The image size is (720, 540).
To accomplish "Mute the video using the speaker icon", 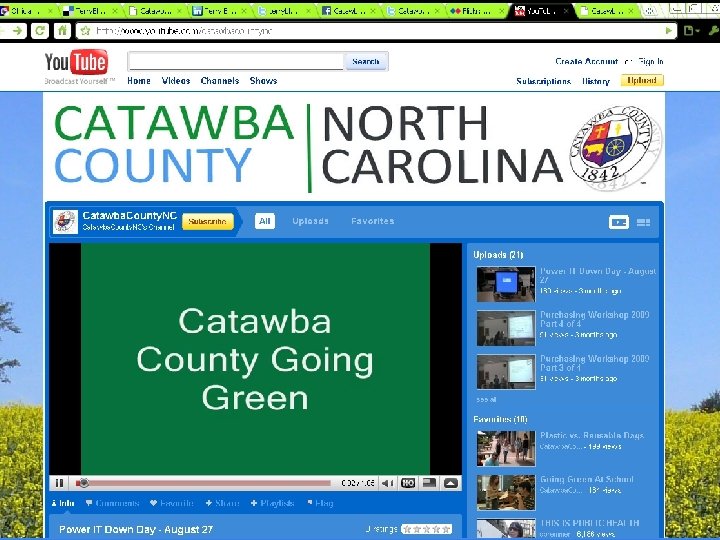I will pos(388,483).
